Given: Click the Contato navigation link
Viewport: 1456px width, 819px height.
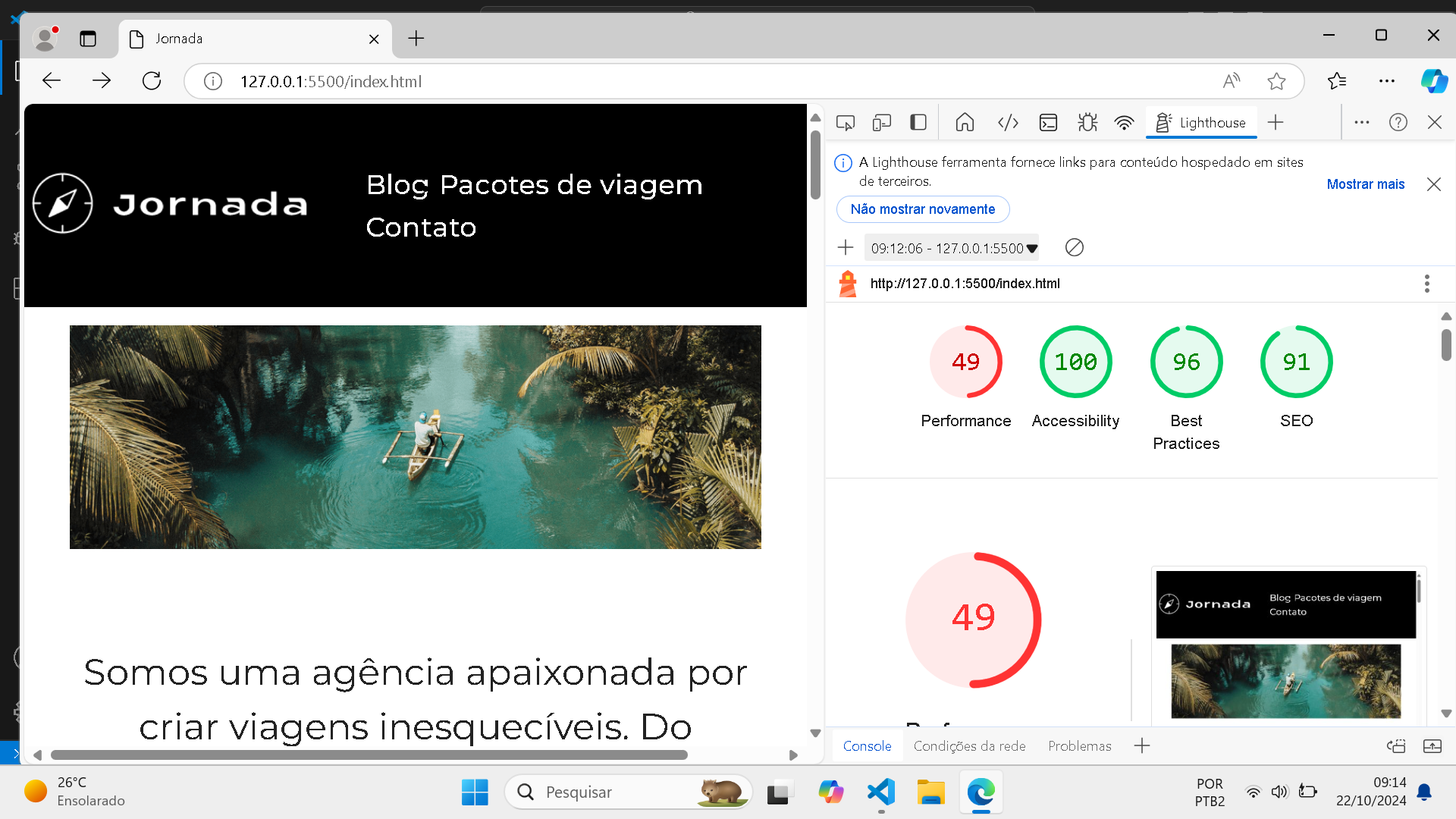Looking at the screenshot, I should click(421, 227).
